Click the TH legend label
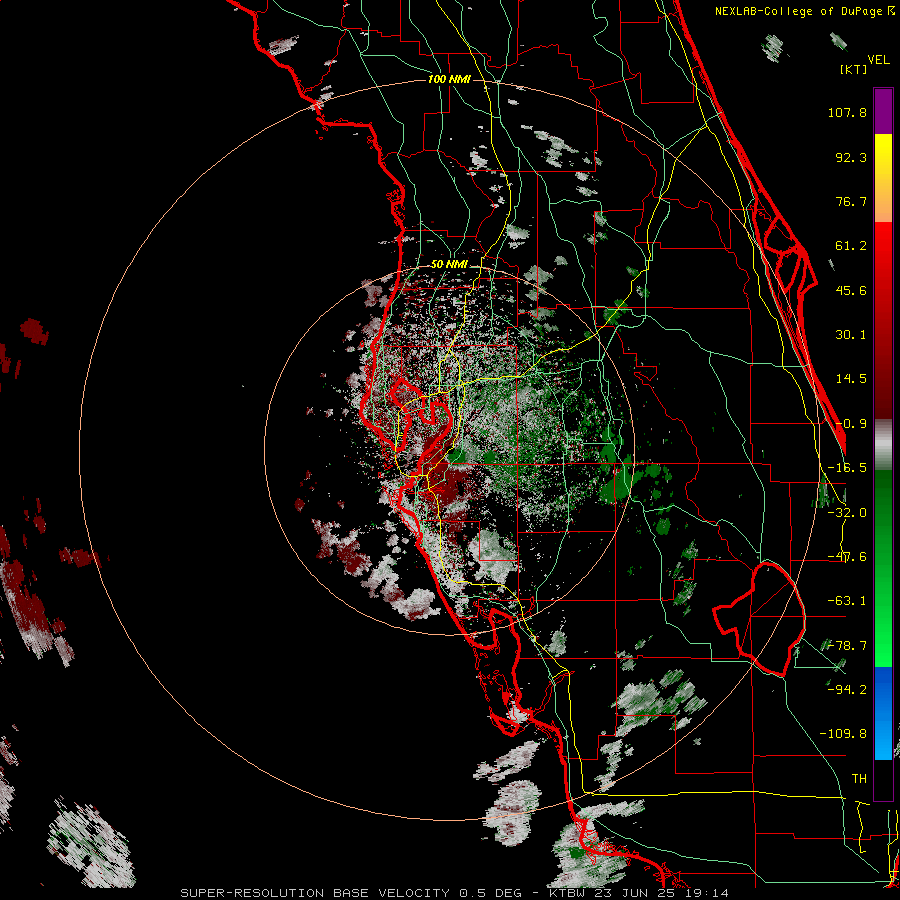 (859, 778)
